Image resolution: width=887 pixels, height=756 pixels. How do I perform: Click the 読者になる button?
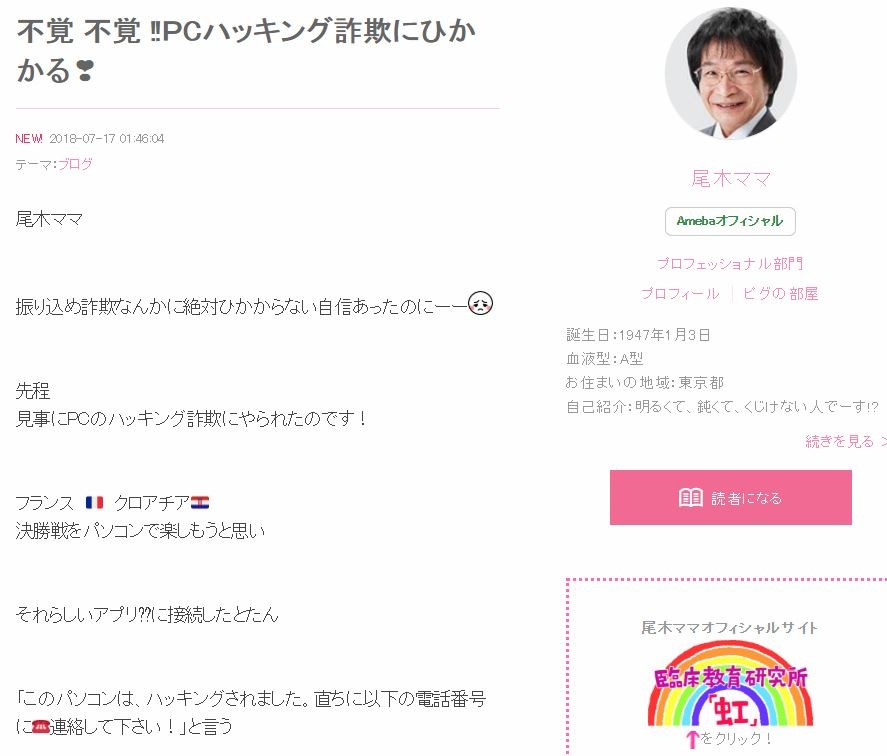point(730,497)
